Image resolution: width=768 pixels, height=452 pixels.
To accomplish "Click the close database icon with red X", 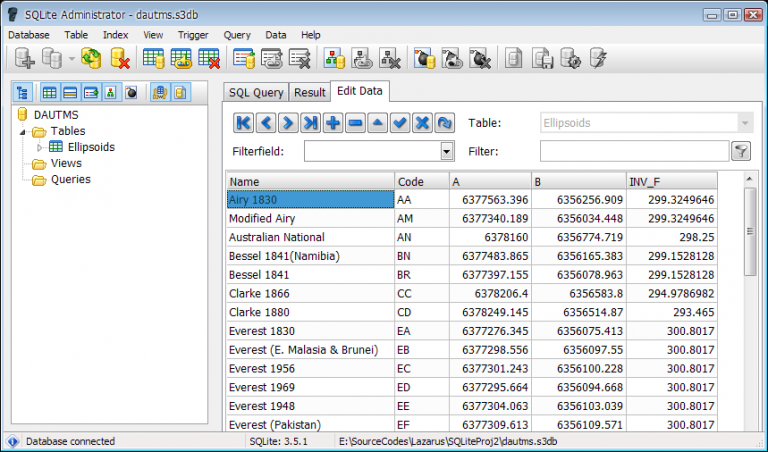I will (119, 58).
